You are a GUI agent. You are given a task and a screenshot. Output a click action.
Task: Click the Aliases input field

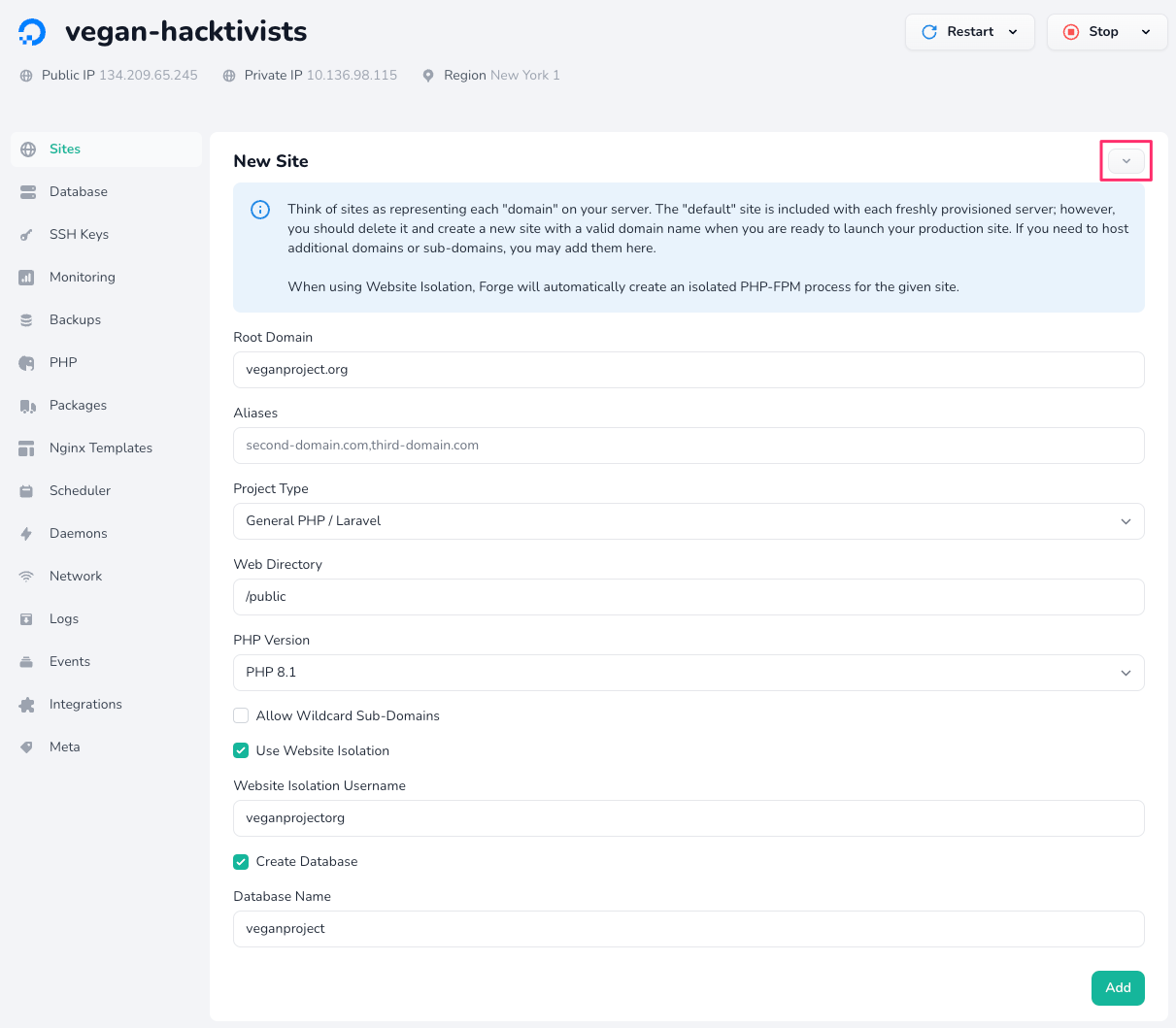688,446
